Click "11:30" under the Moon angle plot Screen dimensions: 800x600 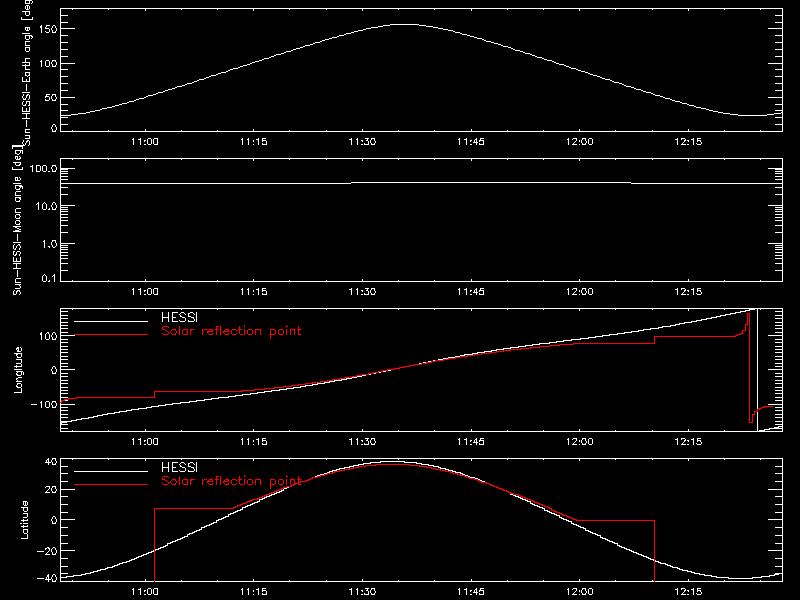pyautogui.click(x=362, y=292)
